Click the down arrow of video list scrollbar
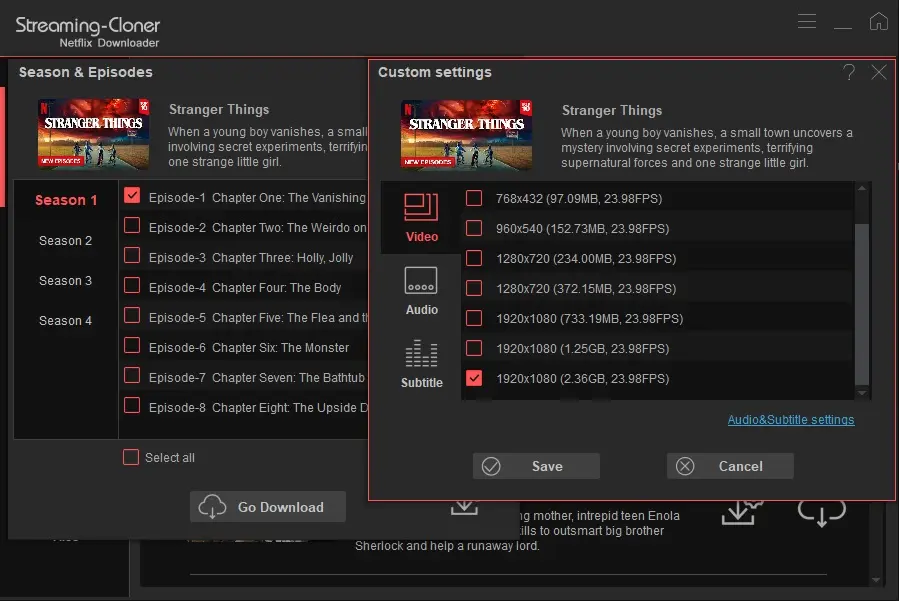899x601 pixels. 862,393
